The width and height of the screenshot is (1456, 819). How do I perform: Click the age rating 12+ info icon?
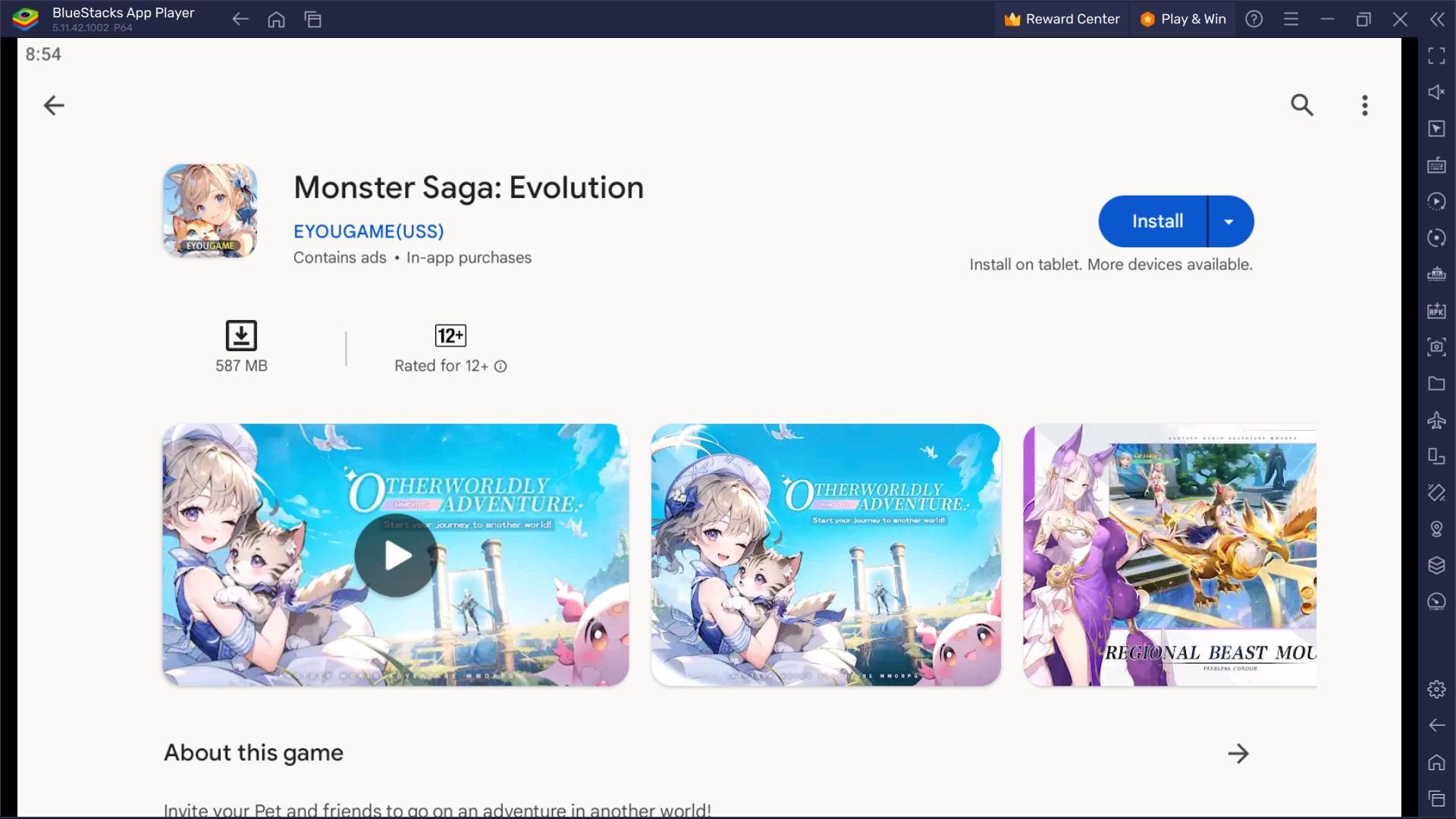(500, 366)
